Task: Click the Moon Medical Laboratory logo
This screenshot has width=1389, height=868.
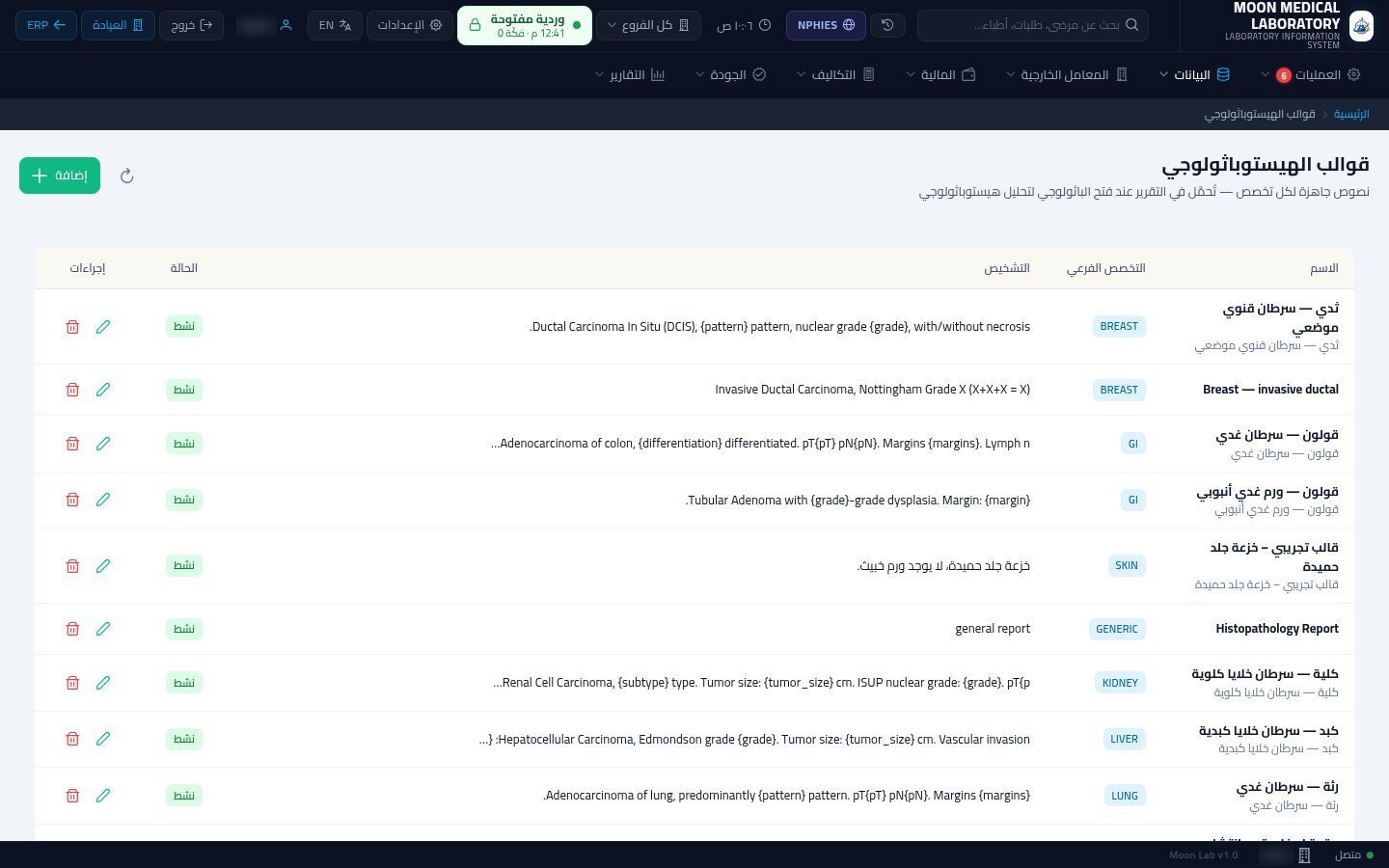Action: [1361, 25]
